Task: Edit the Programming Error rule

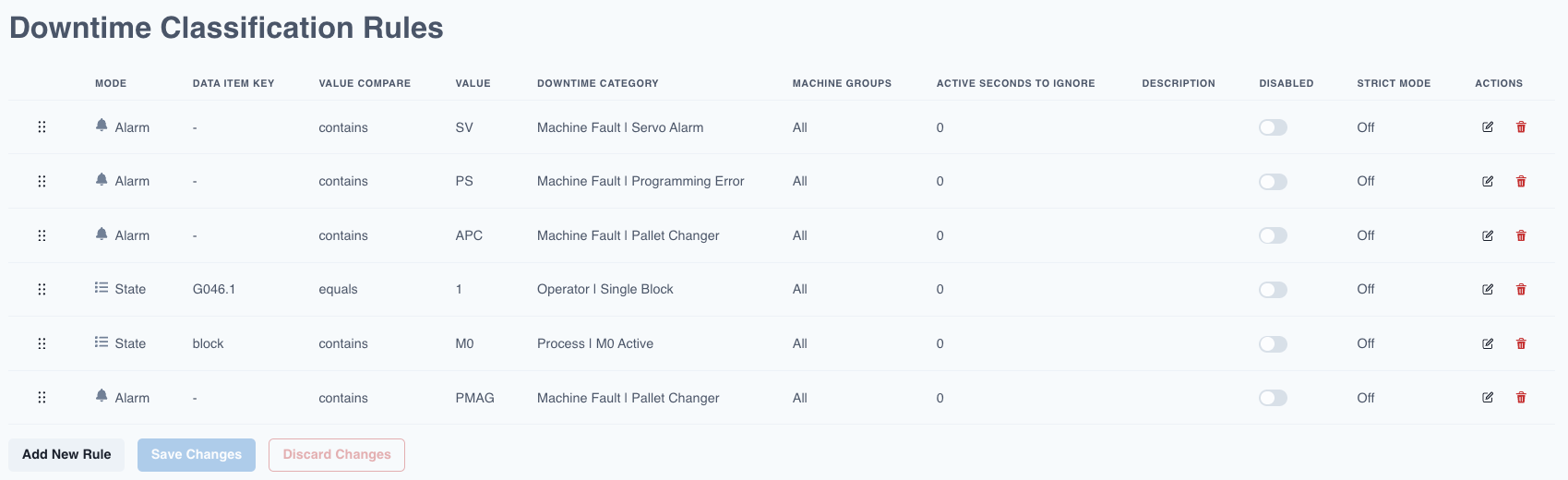Action: [1488, 181]
